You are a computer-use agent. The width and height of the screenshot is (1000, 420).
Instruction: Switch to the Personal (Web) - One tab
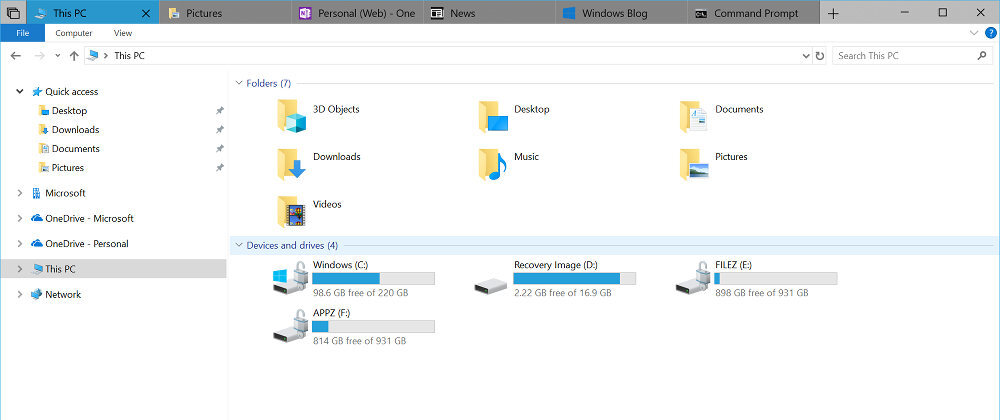[357, 13]
